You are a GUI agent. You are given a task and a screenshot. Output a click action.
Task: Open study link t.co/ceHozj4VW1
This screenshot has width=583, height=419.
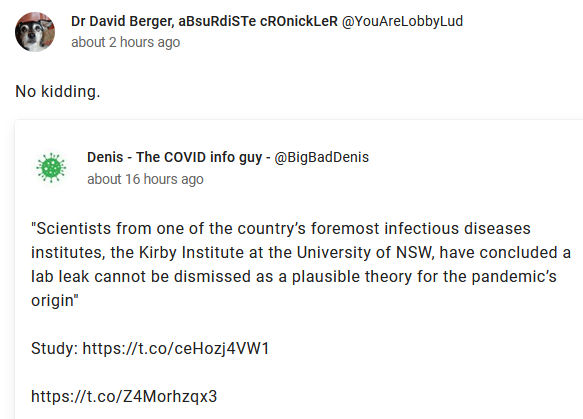[x=176, y=349]
